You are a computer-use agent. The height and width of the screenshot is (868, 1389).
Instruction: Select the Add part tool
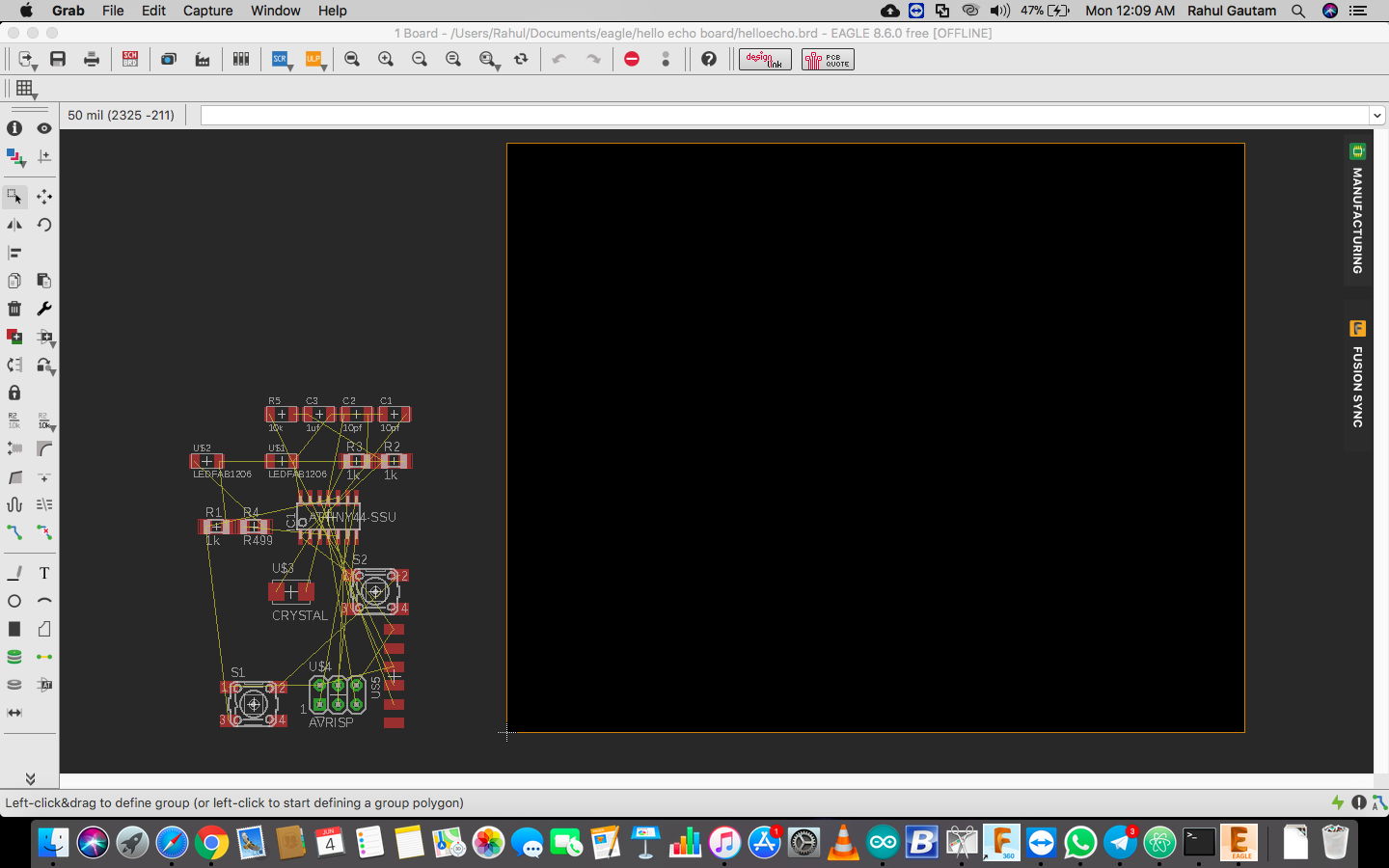[14, 337]
